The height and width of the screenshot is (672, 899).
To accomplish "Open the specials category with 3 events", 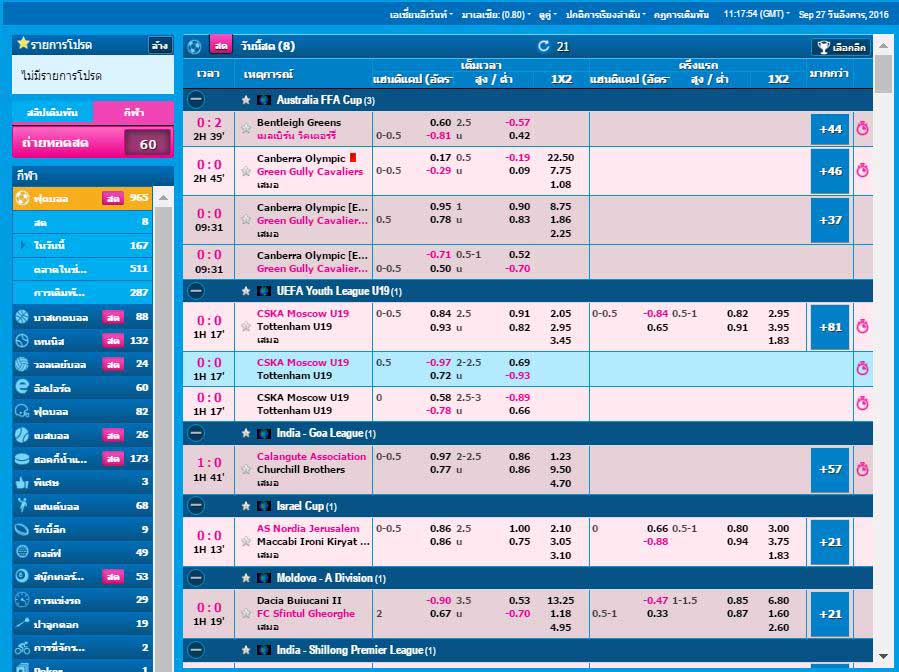I will coord(83,482).
